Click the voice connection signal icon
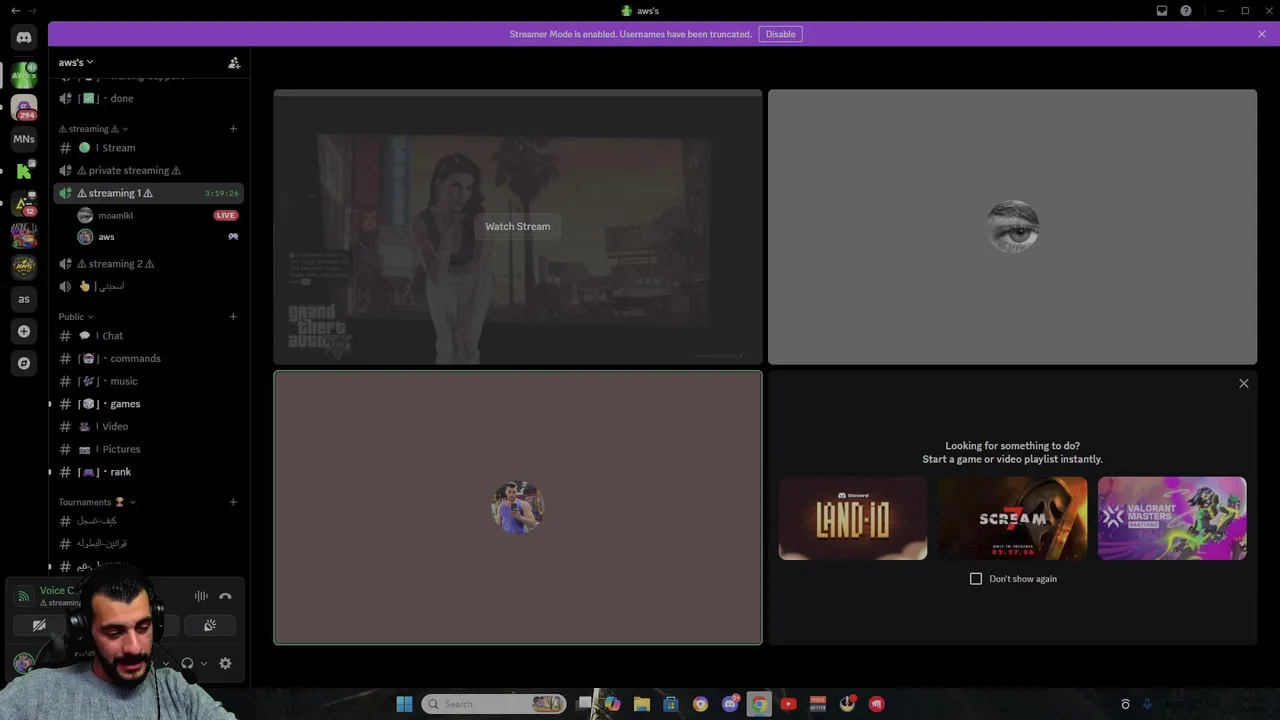 [23, 596]
